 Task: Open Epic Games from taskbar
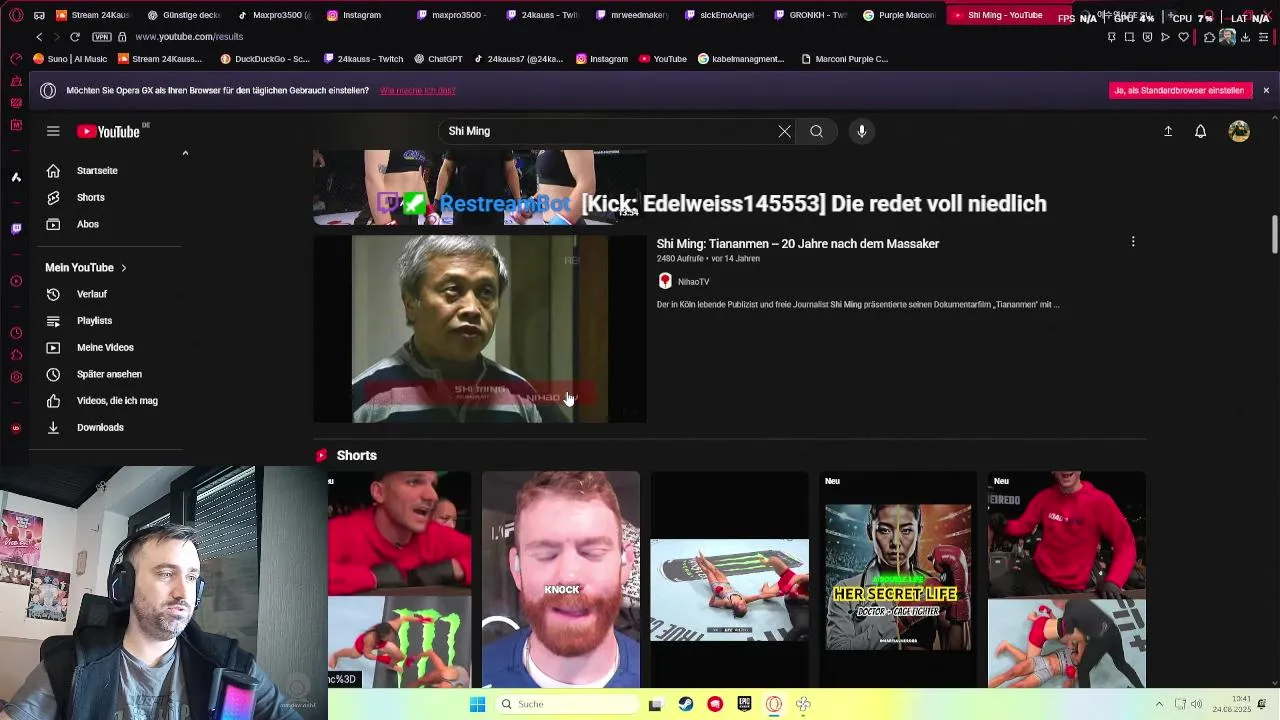click(x=744, y=704)
